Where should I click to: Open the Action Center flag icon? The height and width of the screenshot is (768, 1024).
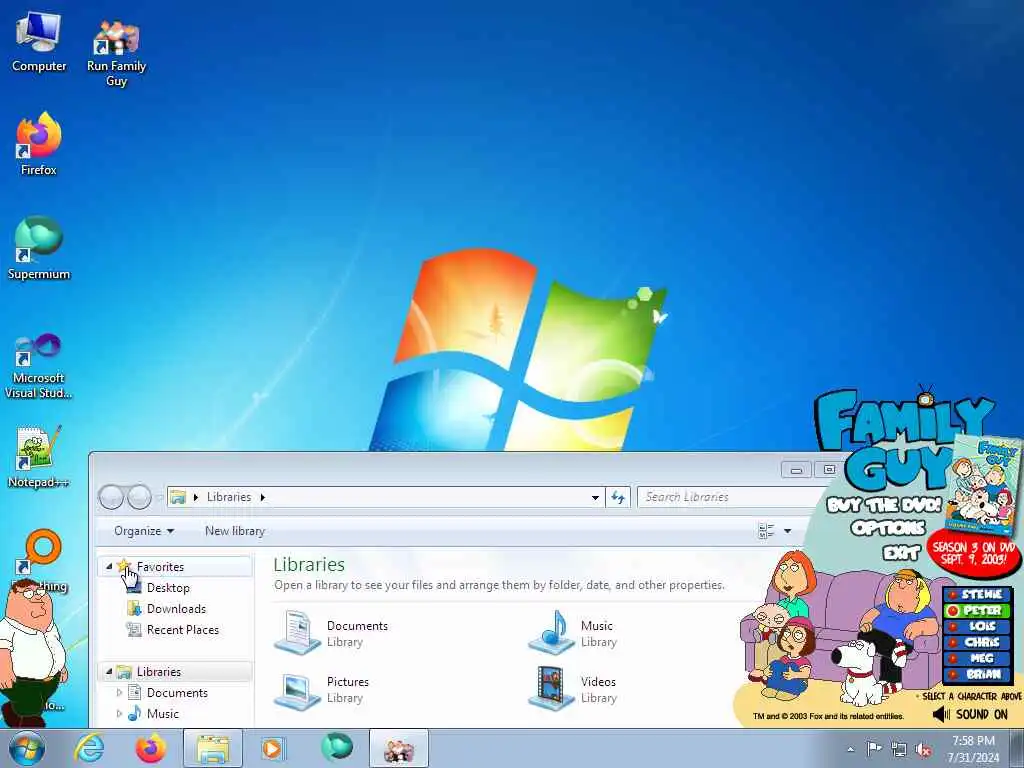[x=874, y=749]
